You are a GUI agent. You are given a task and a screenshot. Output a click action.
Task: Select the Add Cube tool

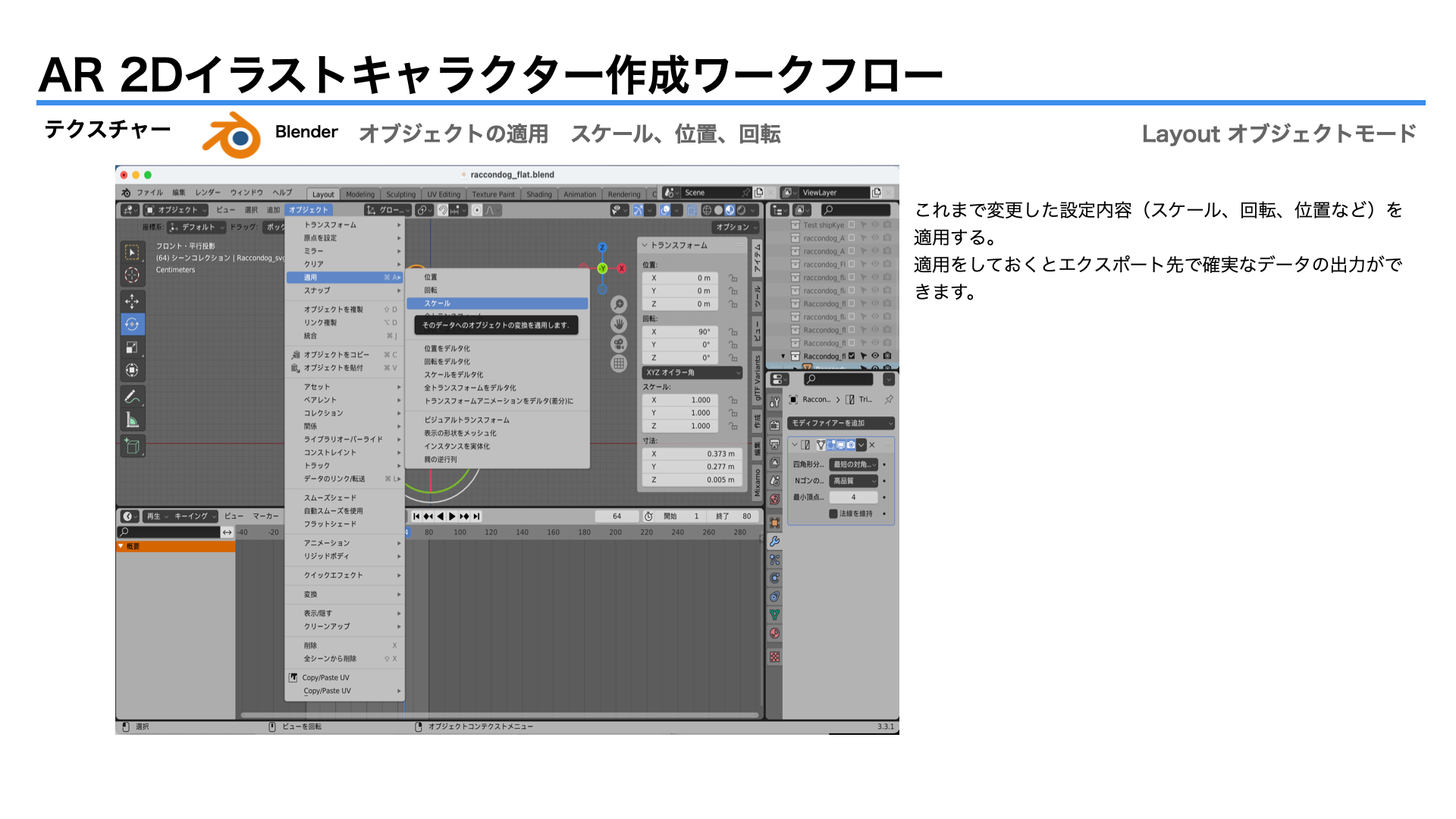[x=132, y=446]
